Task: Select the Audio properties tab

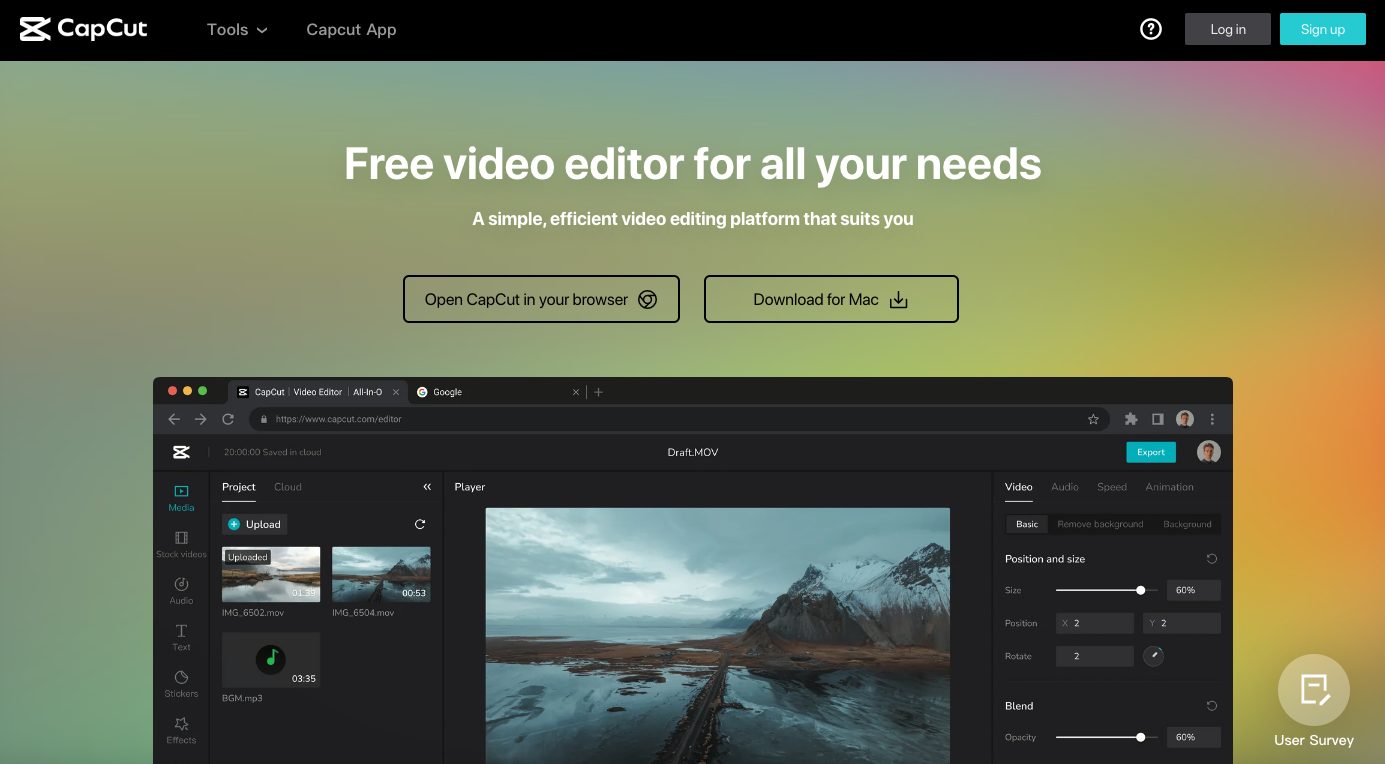Action: point(1065,487)
